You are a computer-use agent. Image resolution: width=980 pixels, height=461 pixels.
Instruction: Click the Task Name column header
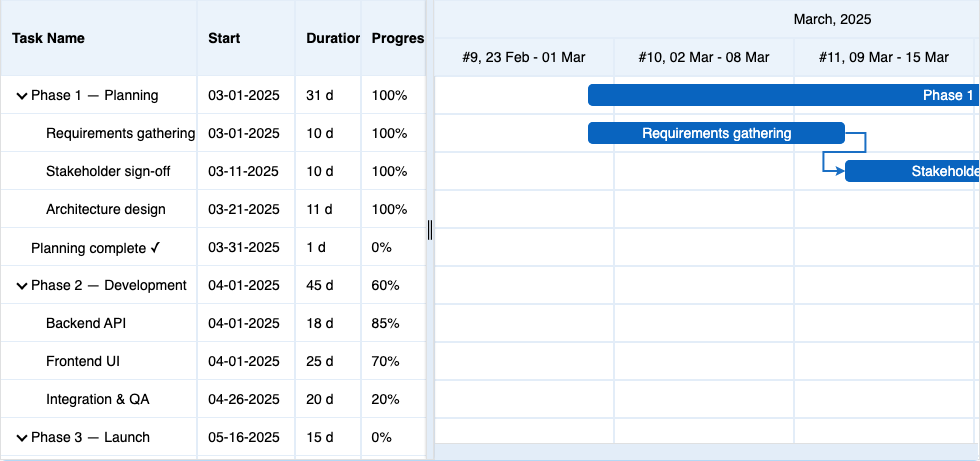[x=48, y=39]
